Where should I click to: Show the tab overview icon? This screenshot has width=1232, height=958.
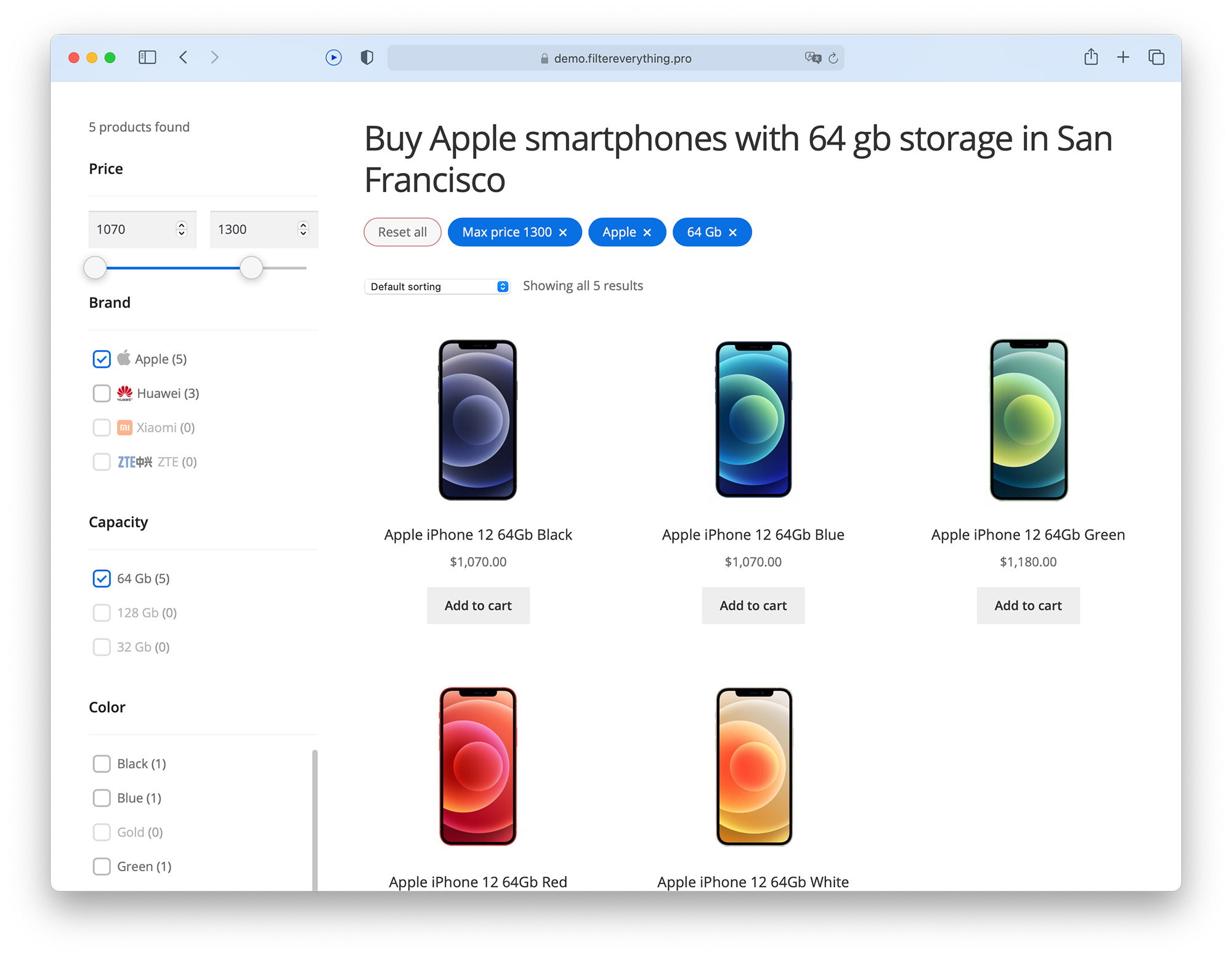tap(1156, 57)
